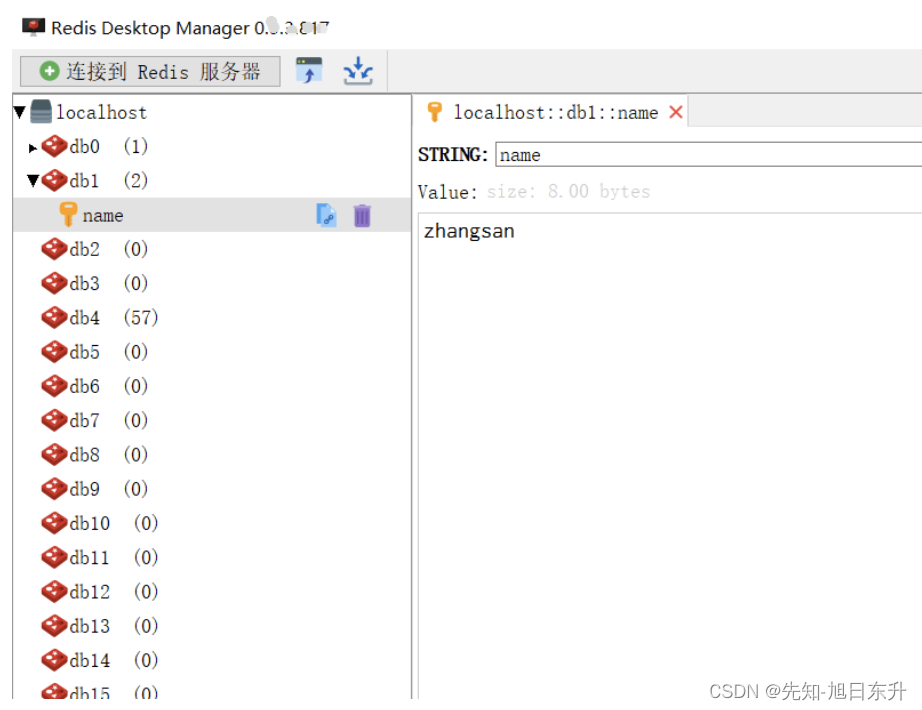Screen dimensions: 922x710
Task: Select the db9 label
Action: (84, 489)
